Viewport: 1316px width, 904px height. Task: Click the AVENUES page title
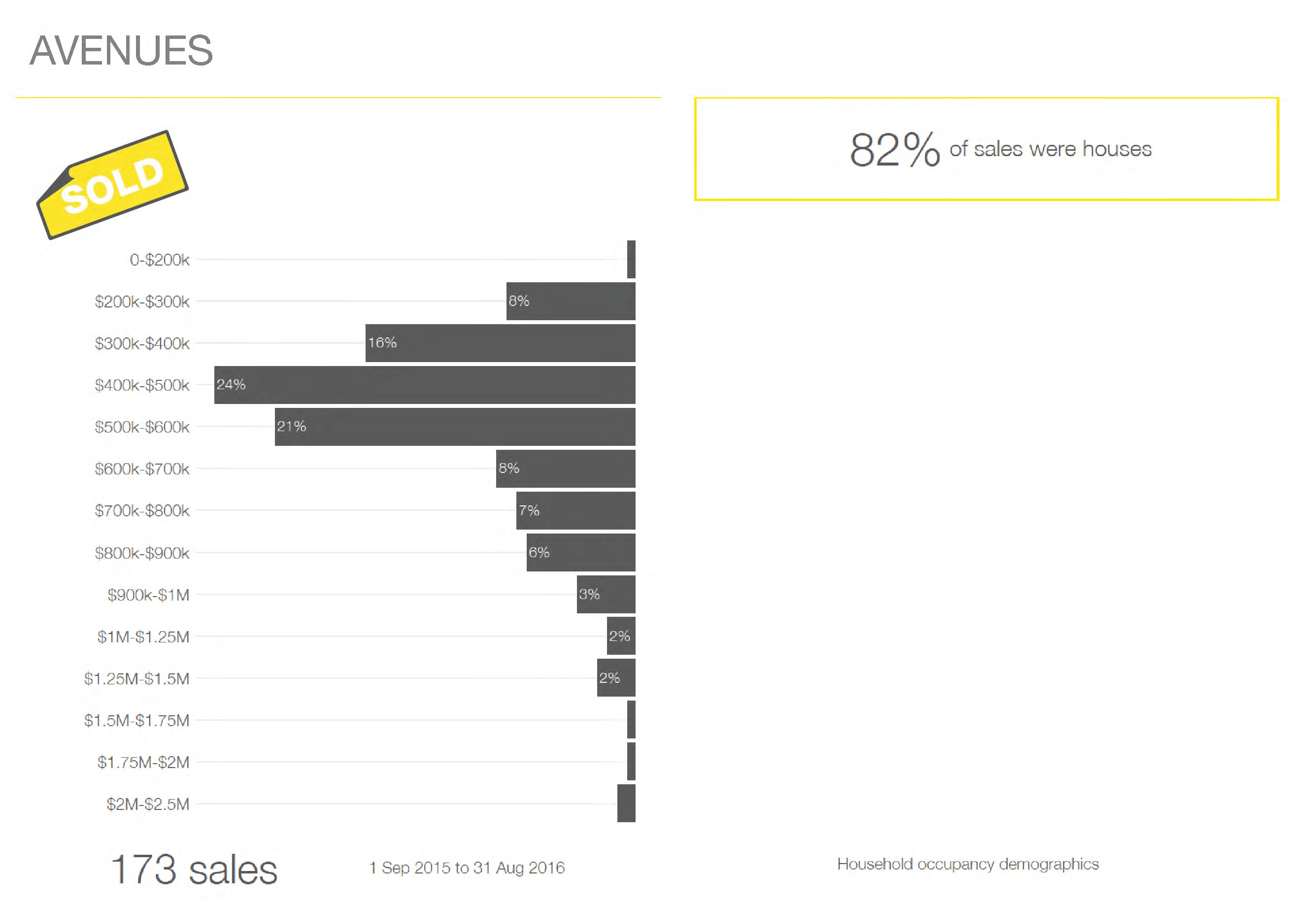121,51
